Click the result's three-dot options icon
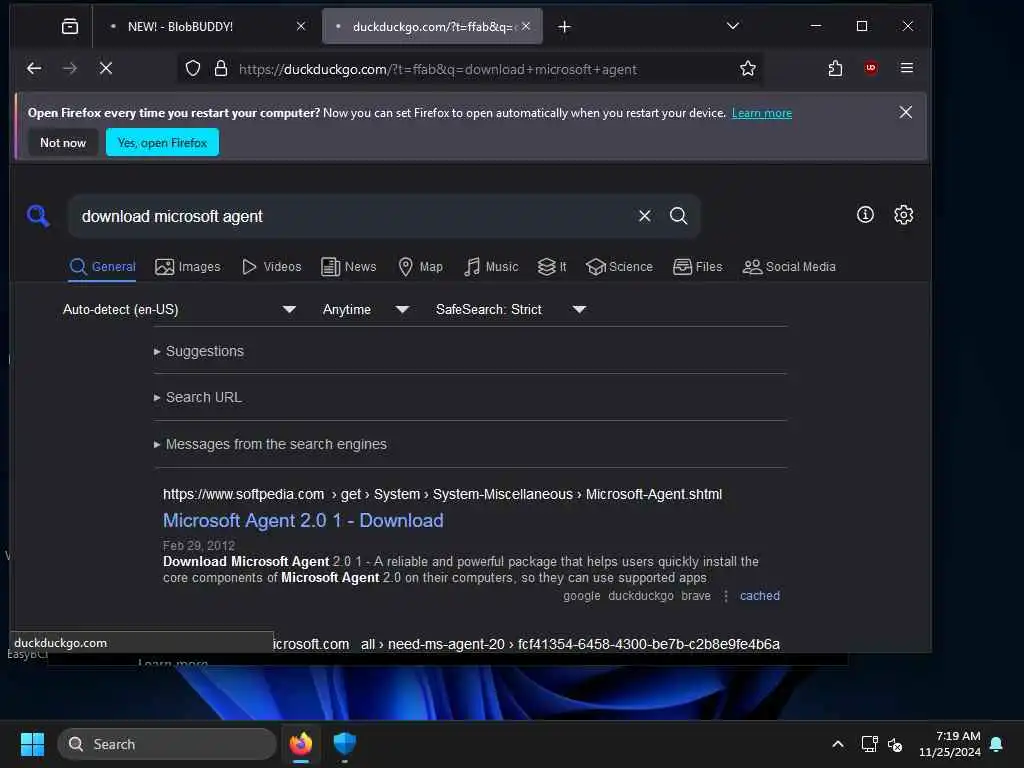 [726, 596]
